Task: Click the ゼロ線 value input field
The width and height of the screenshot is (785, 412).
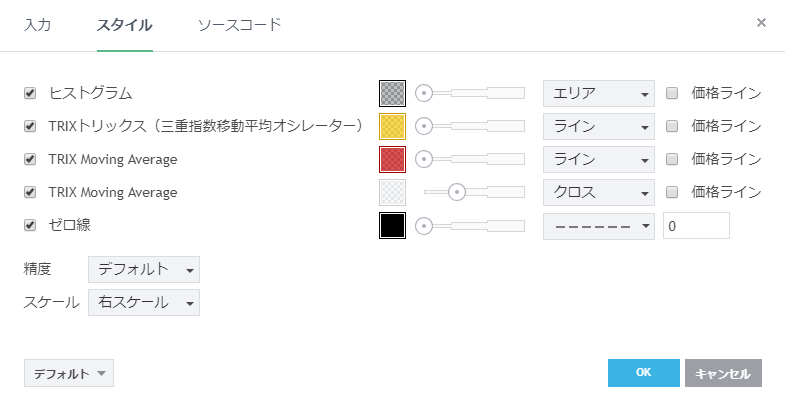Action: coord(696,226)
